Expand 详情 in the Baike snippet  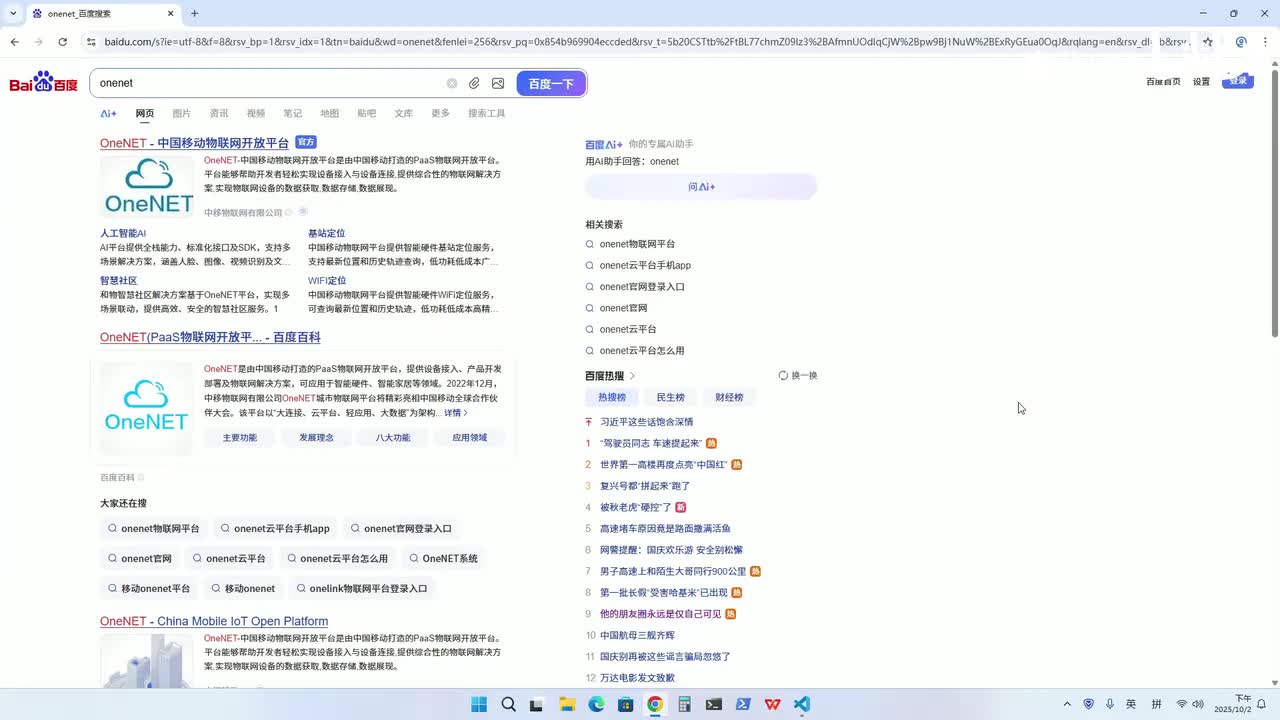click(x=456, y=413)
